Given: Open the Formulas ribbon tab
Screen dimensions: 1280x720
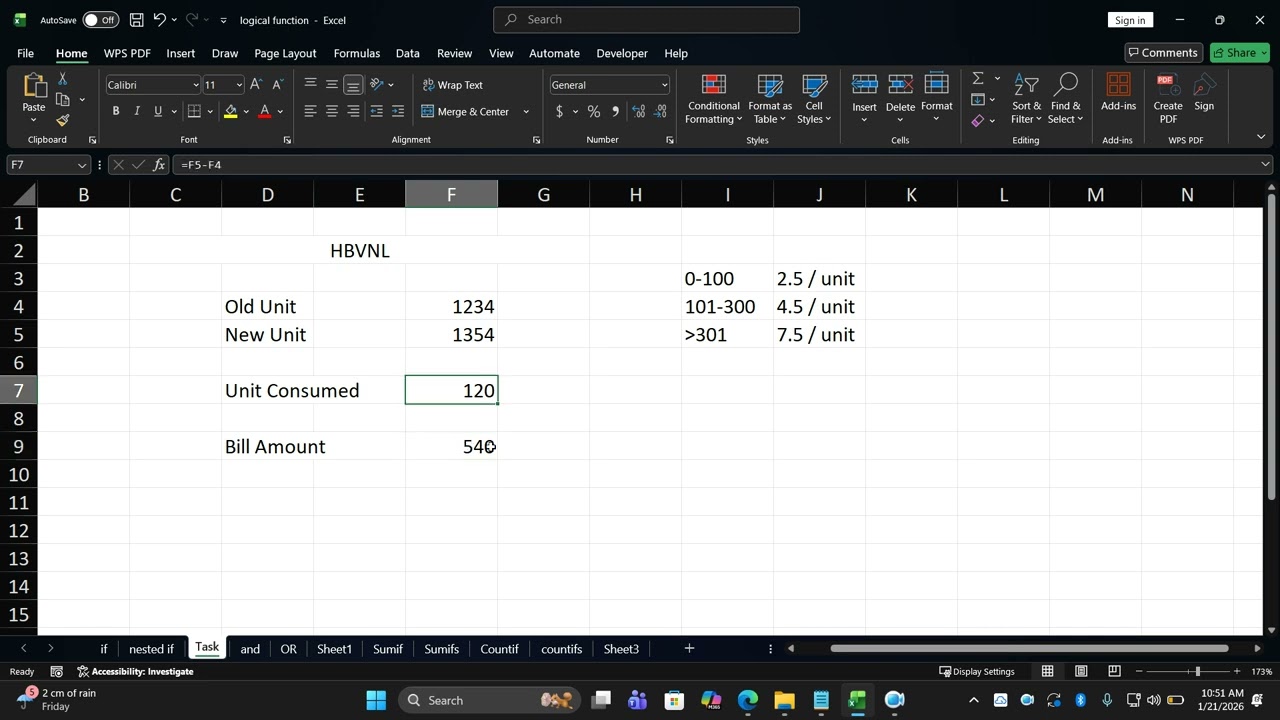Looking at the screenshot, I should pos(357,53).
